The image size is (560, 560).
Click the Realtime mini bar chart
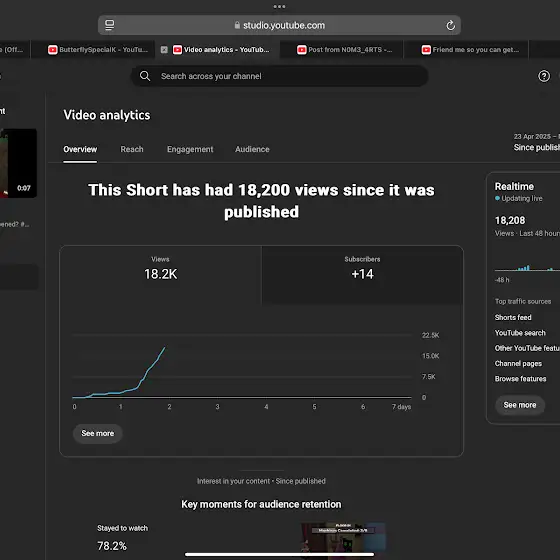click(x=527, y=268)
